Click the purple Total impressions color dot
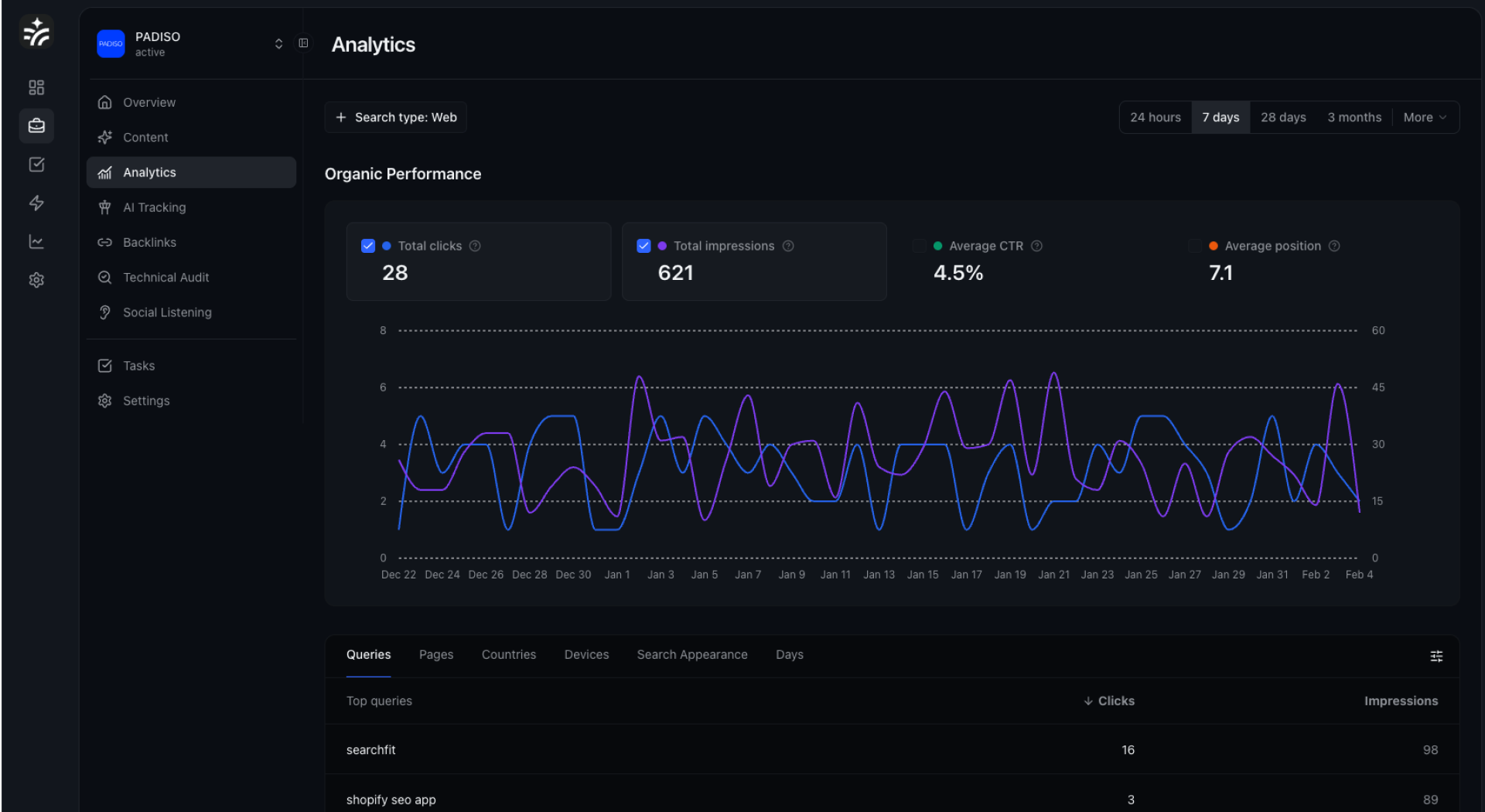1485x812 pixels. click(662, 246)
